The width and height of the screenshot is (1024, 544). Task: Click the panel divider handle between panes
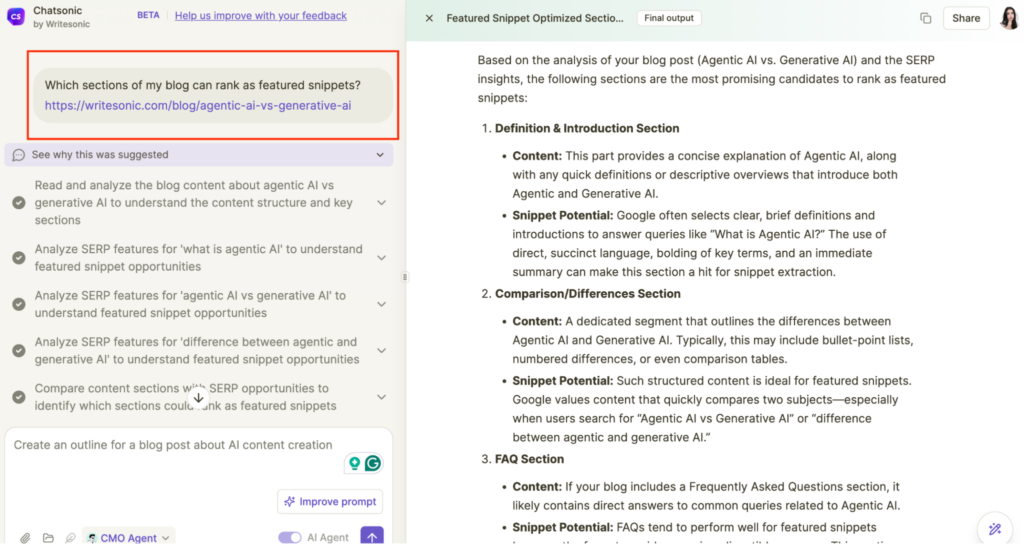(x=405, y=277)
